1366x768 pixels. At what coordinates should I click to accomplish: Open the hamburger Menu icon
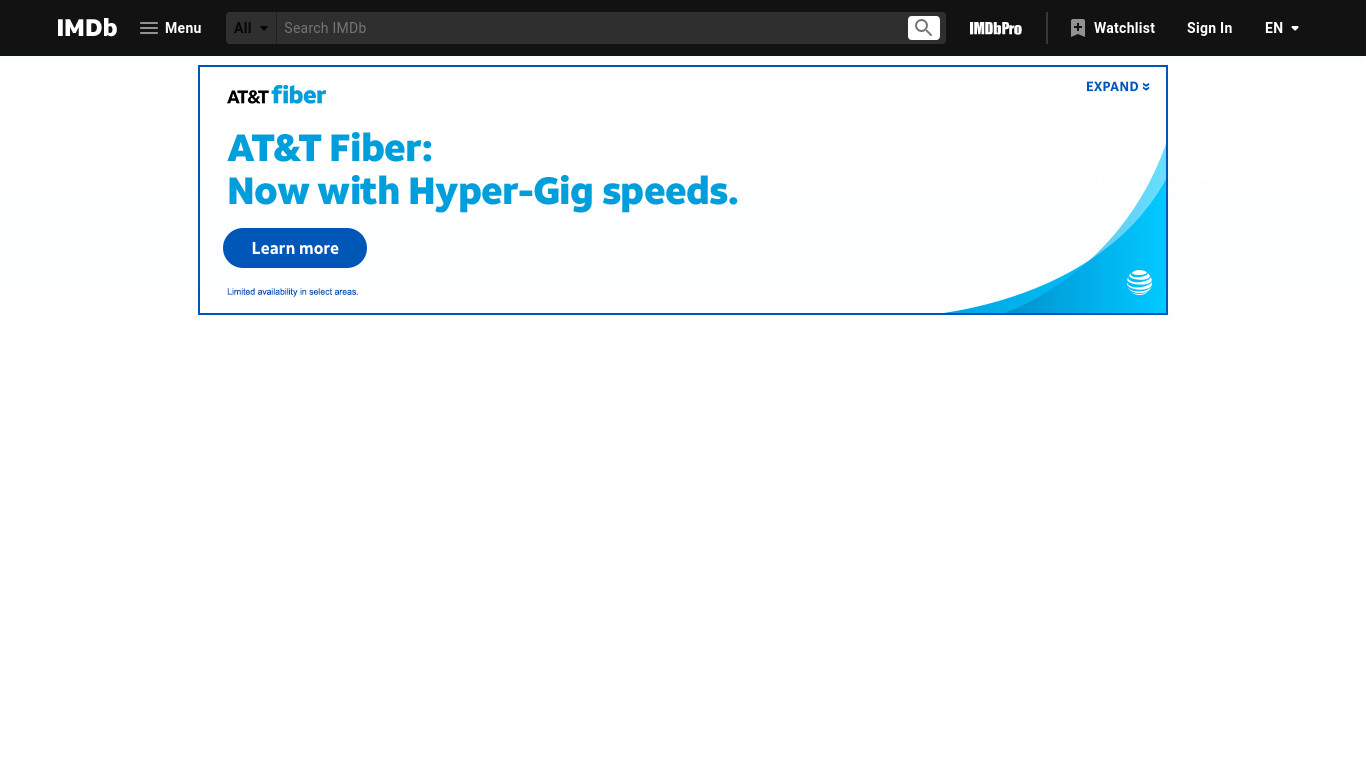coord(149,28)
